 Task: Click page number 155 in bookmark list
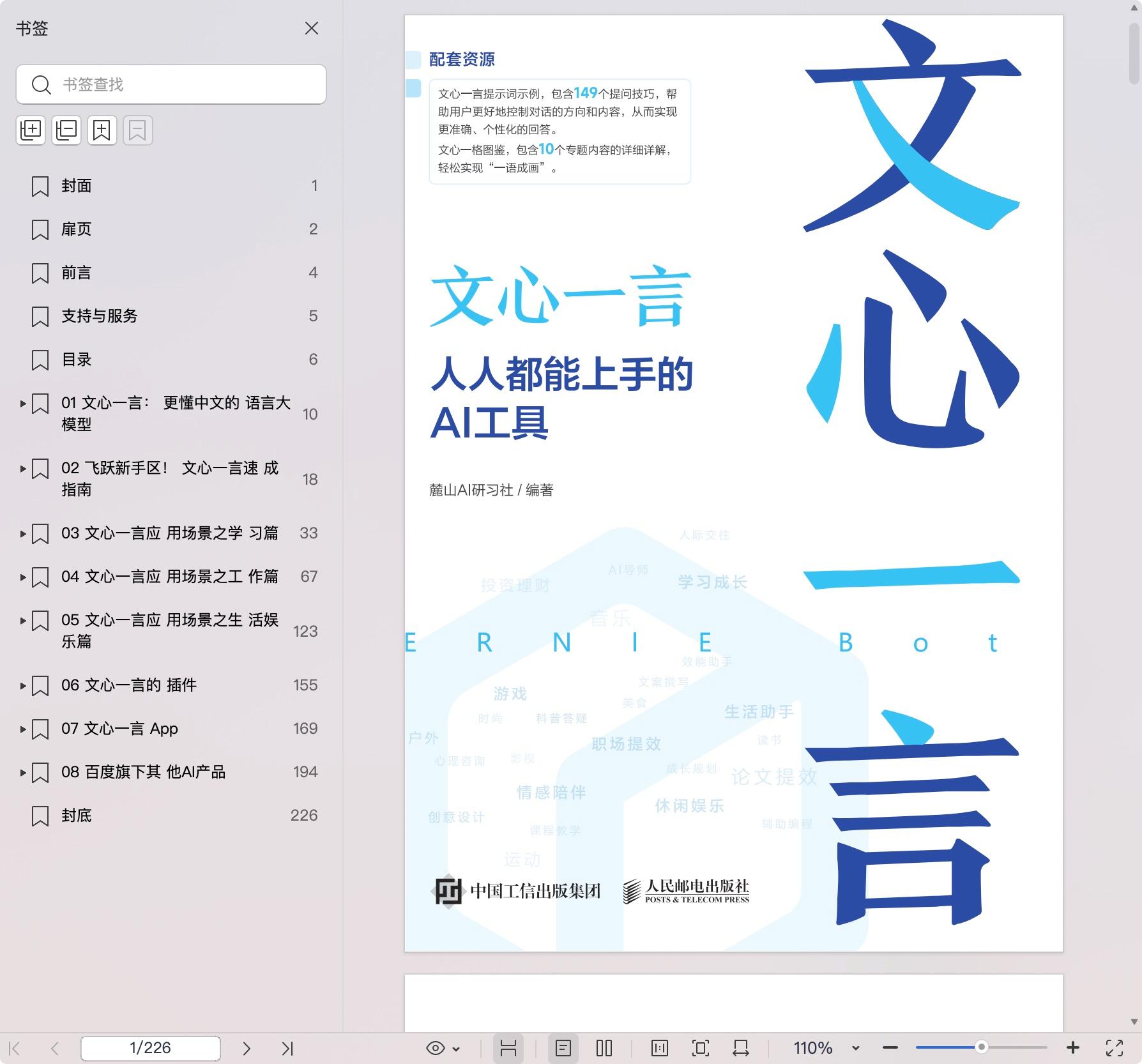(305, 685)
